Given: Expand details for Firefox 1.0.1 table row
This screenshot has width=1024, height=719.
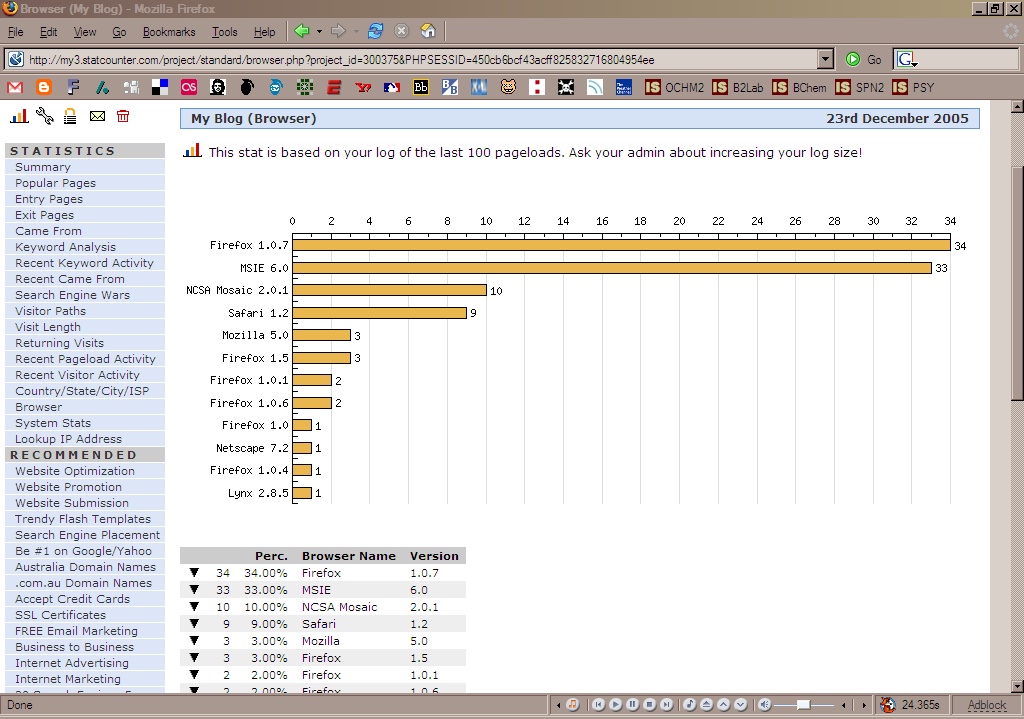Looking at the screenshot, I should coord(194,675).
